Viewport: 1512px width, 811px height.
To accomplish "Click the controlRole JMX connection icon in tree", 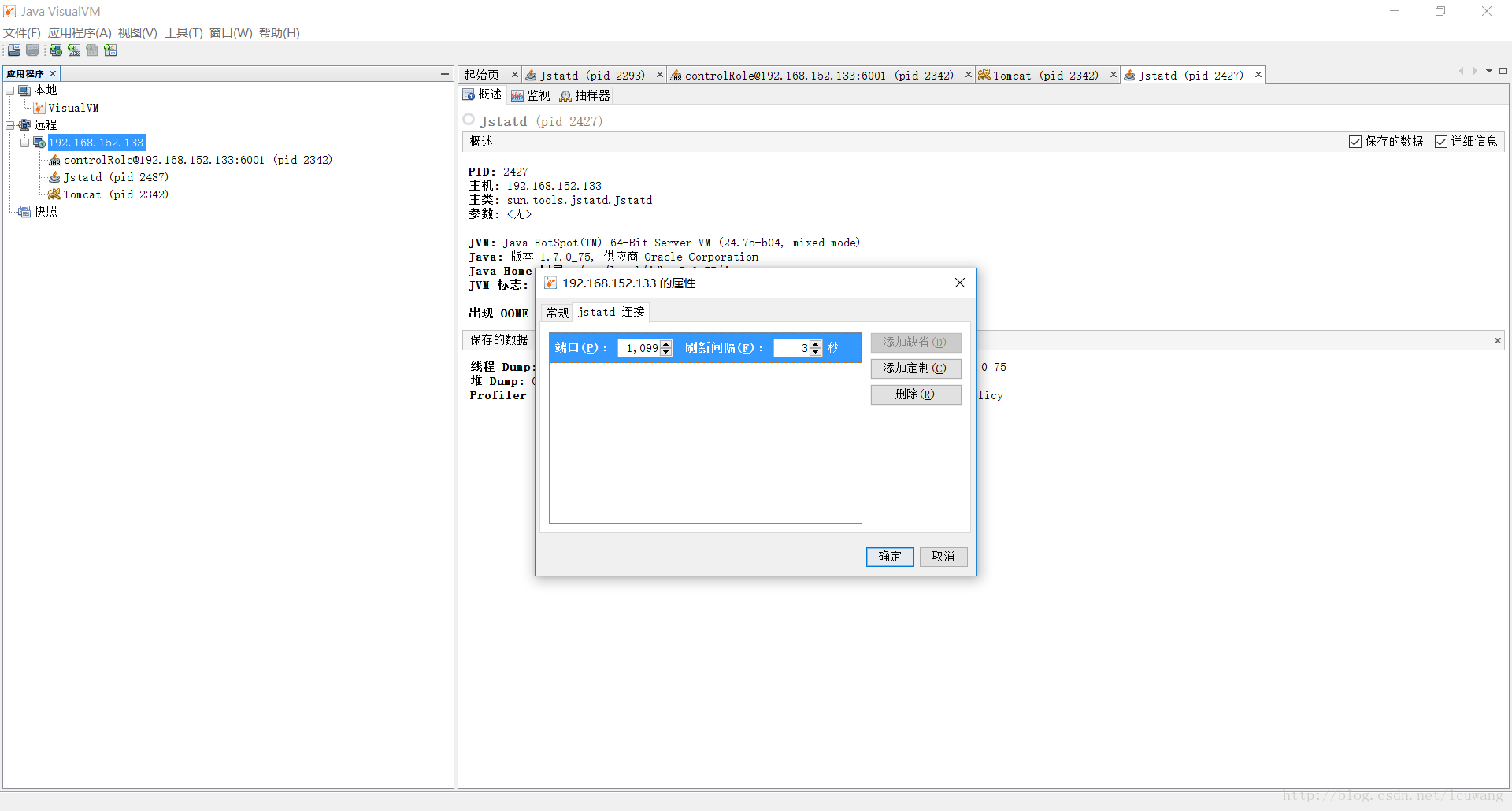I will coord(54,160).
